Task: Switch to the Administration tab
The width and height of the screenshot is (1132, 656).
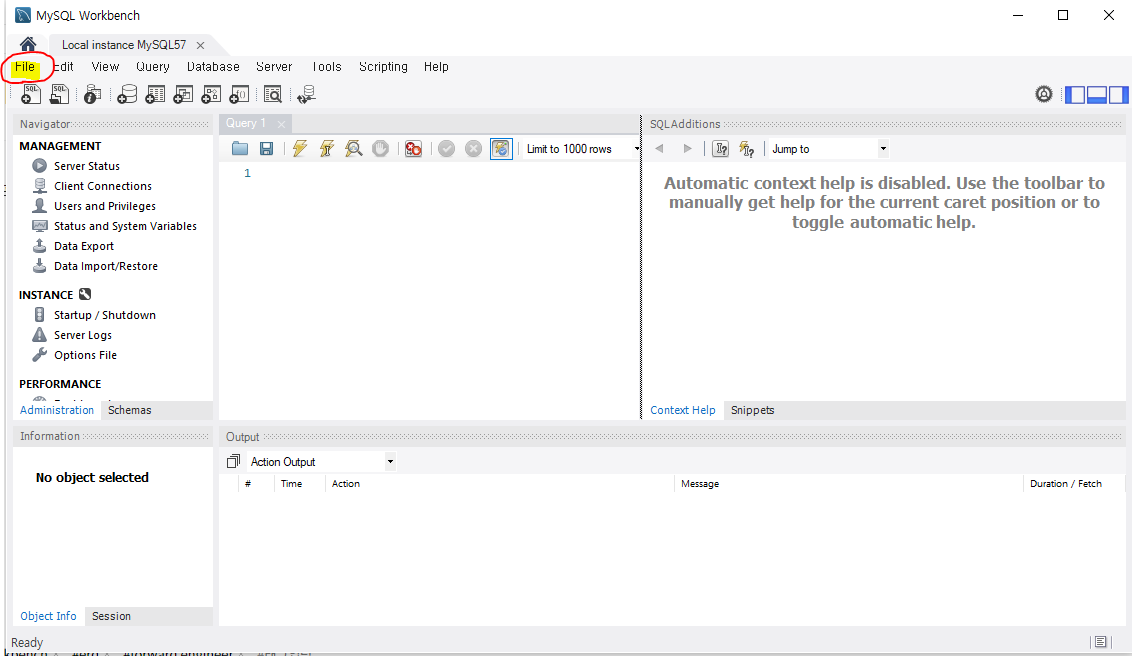Action: point(57,410)
